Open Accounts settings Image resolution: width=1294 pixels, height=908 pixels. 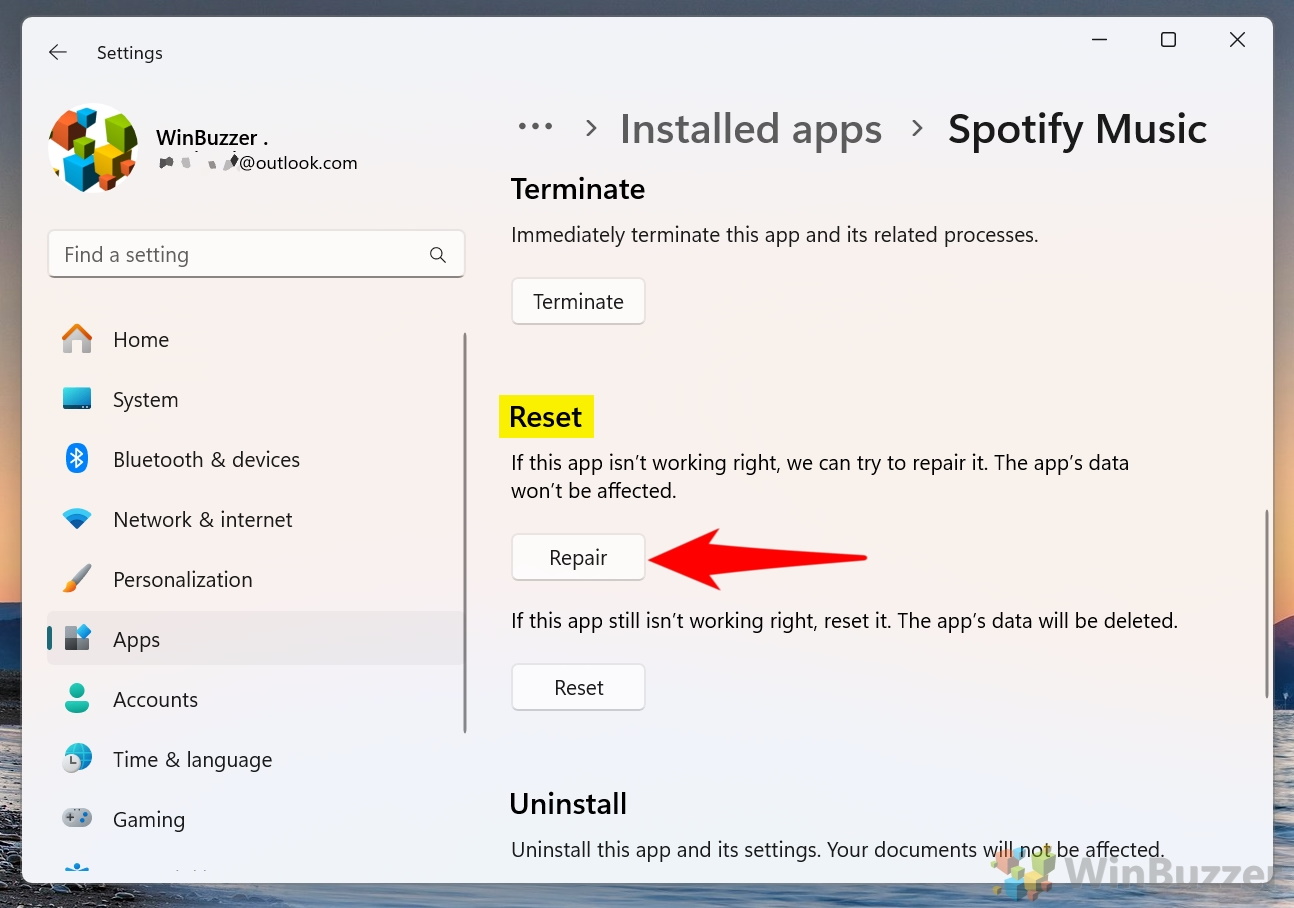(x=156, y=700)
